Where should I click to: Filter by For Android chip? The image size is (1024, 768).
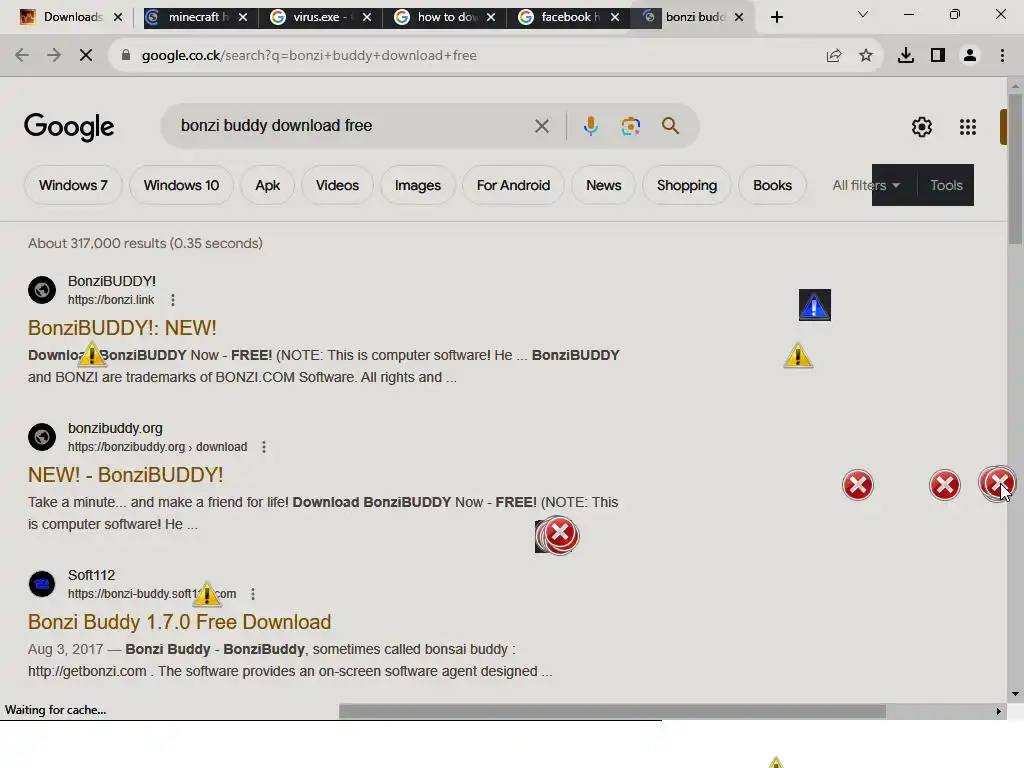tap(513, 185)
